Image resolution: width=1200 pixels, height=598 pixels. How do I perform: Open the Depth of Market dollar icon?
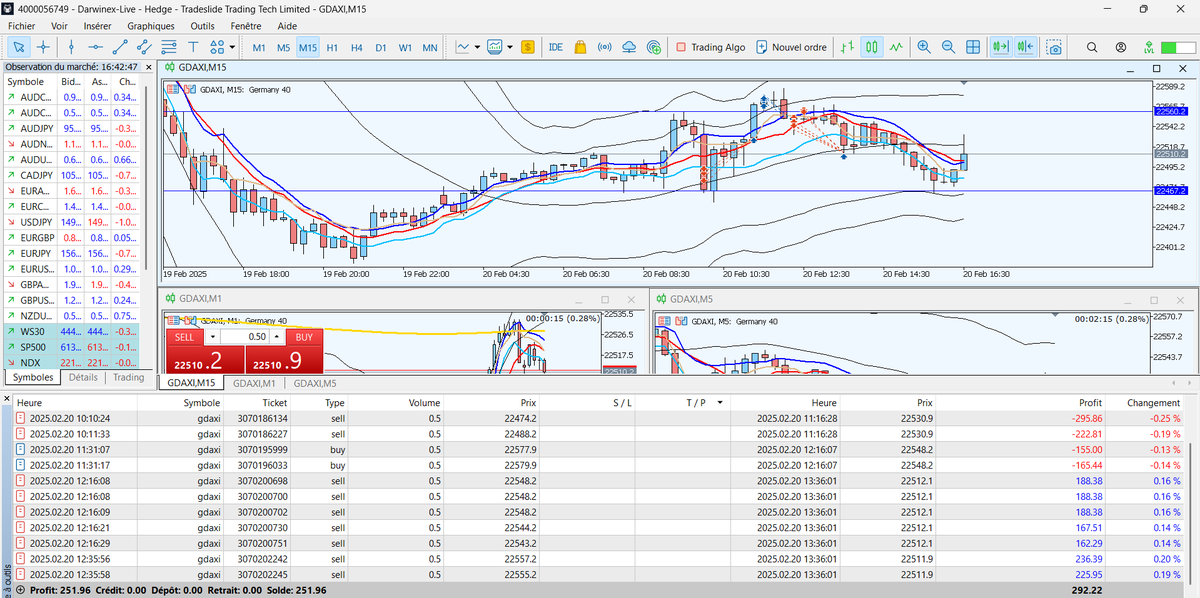[x=528, y=47]
